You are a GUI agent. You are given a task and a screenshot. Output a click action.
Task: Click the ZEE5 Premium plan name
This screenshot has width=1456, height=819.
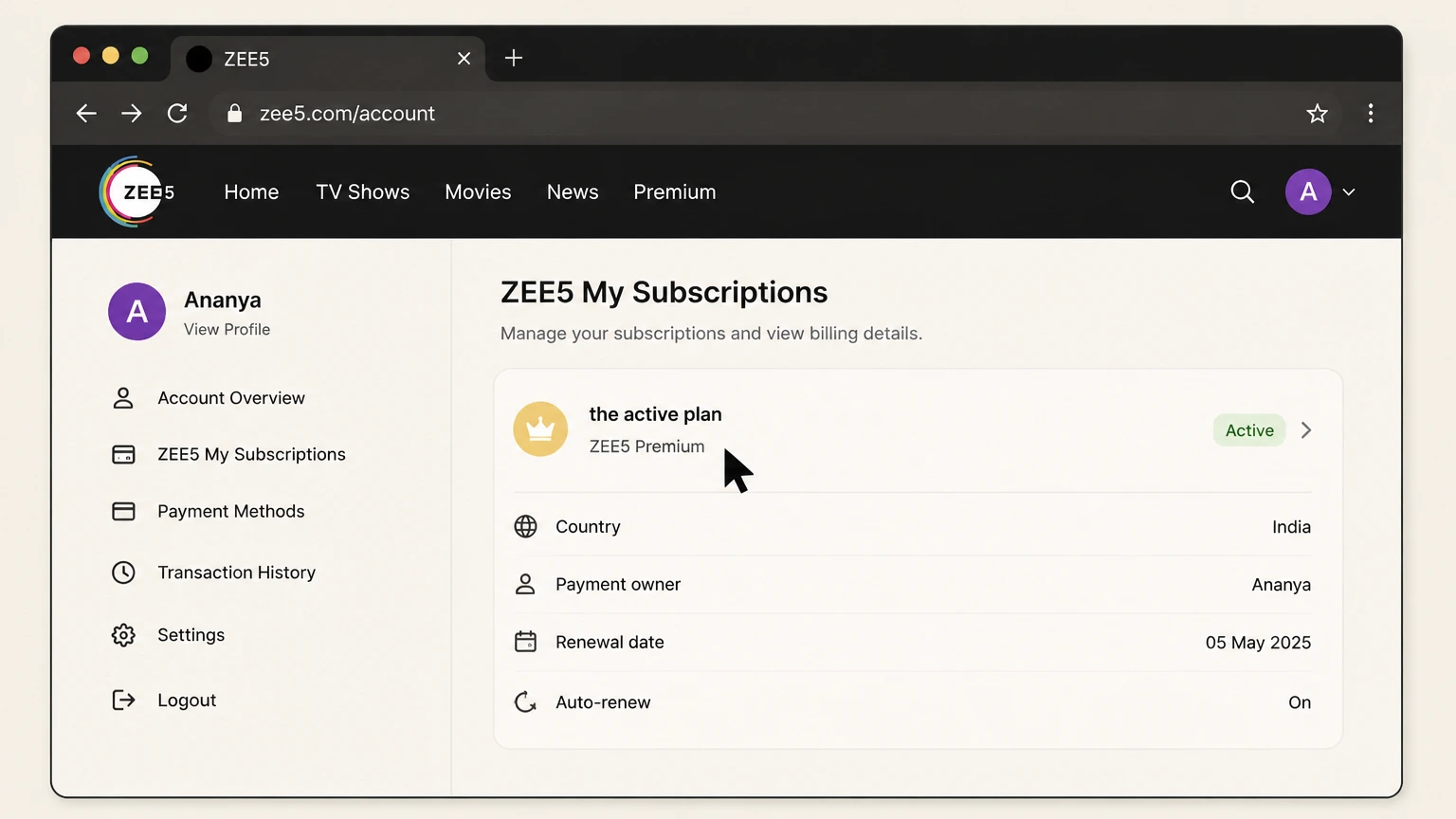646,446
